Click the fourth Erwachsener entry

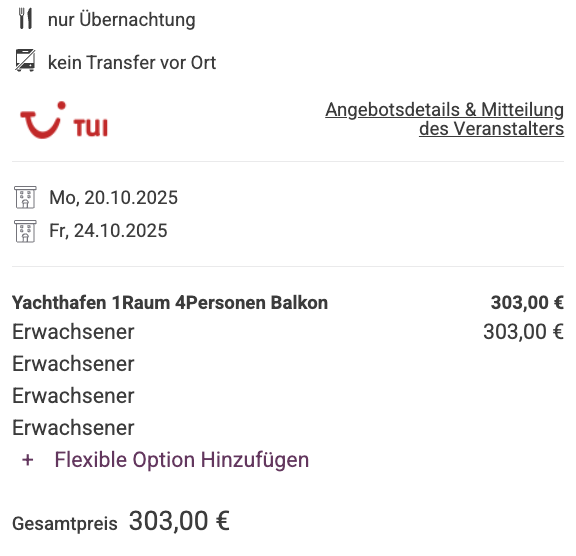click(x=73, y=427)
